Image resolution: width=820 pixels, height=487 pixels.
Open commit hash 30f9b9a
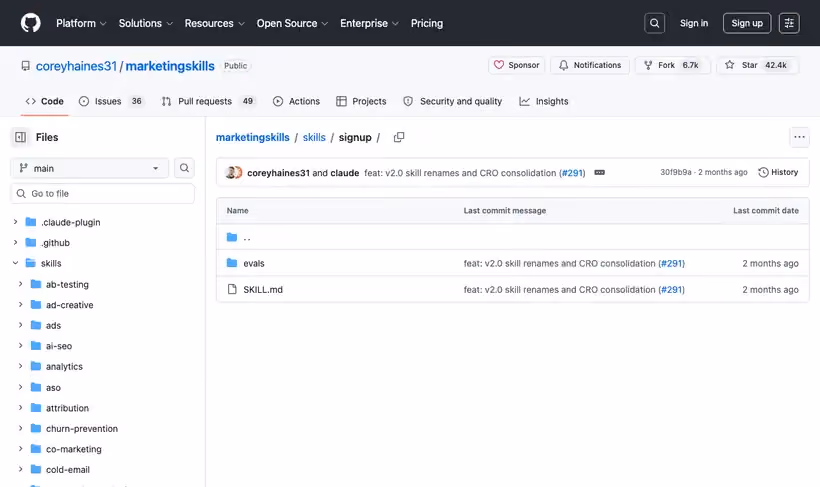coord(675,172)
